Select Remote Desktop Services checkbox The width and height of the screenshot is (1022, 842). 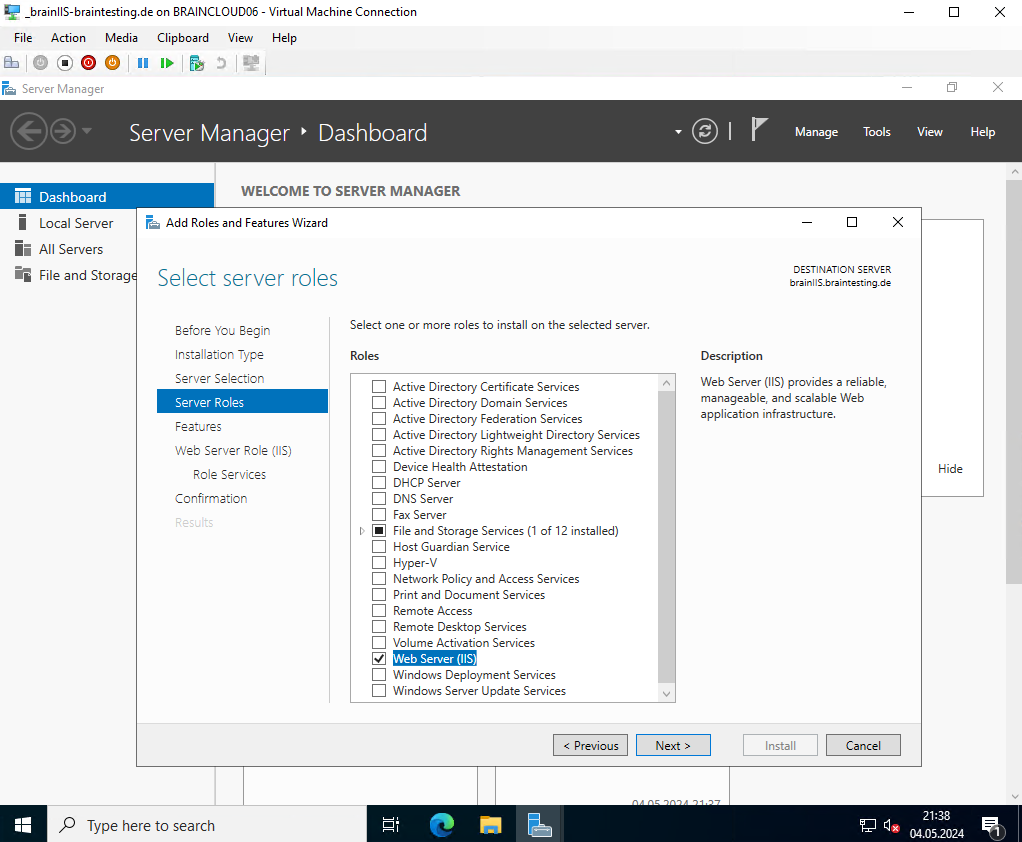coord(379,626)
